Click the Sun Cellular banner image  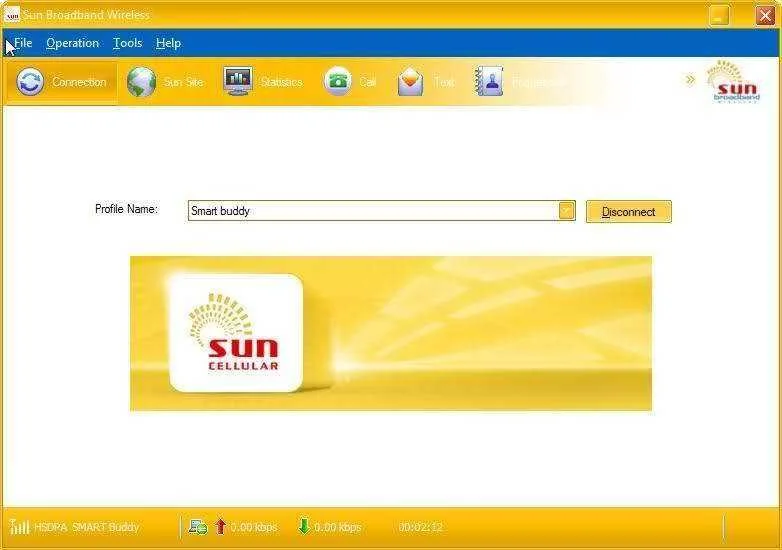coord(391,334)
